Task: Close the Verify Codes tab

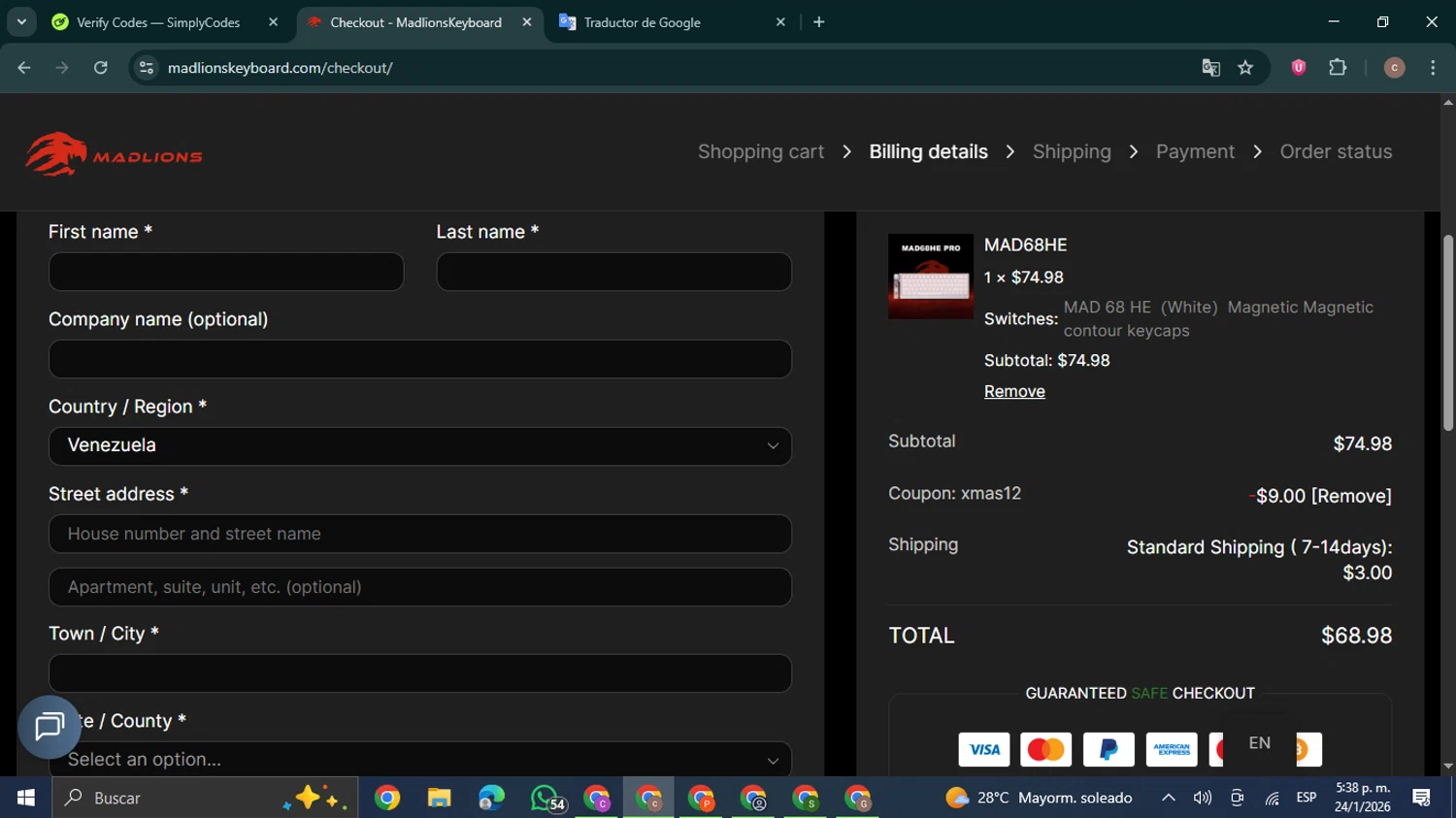Action: pos(273,21)
